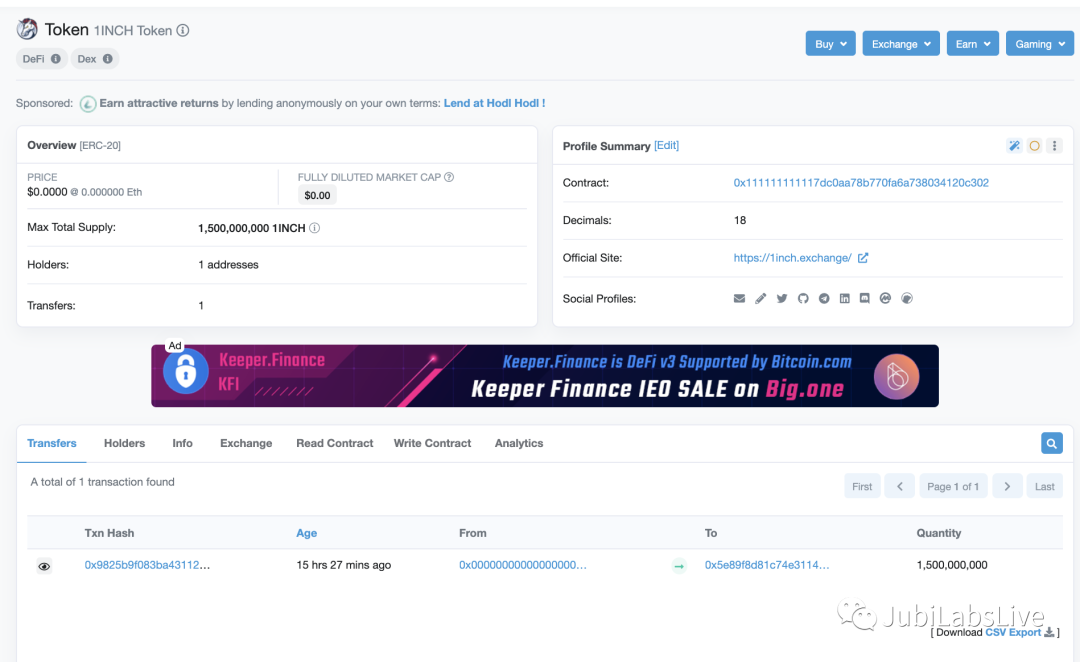The width and height of the screenshot is (1080, 662).
Task: Click the email envelope social icon
Action: point(740,299)
